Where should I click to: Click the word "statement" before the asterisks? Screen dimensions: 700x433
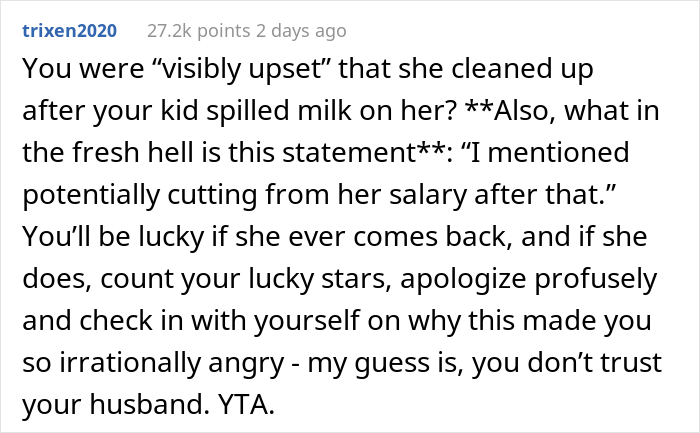(349, 152)
